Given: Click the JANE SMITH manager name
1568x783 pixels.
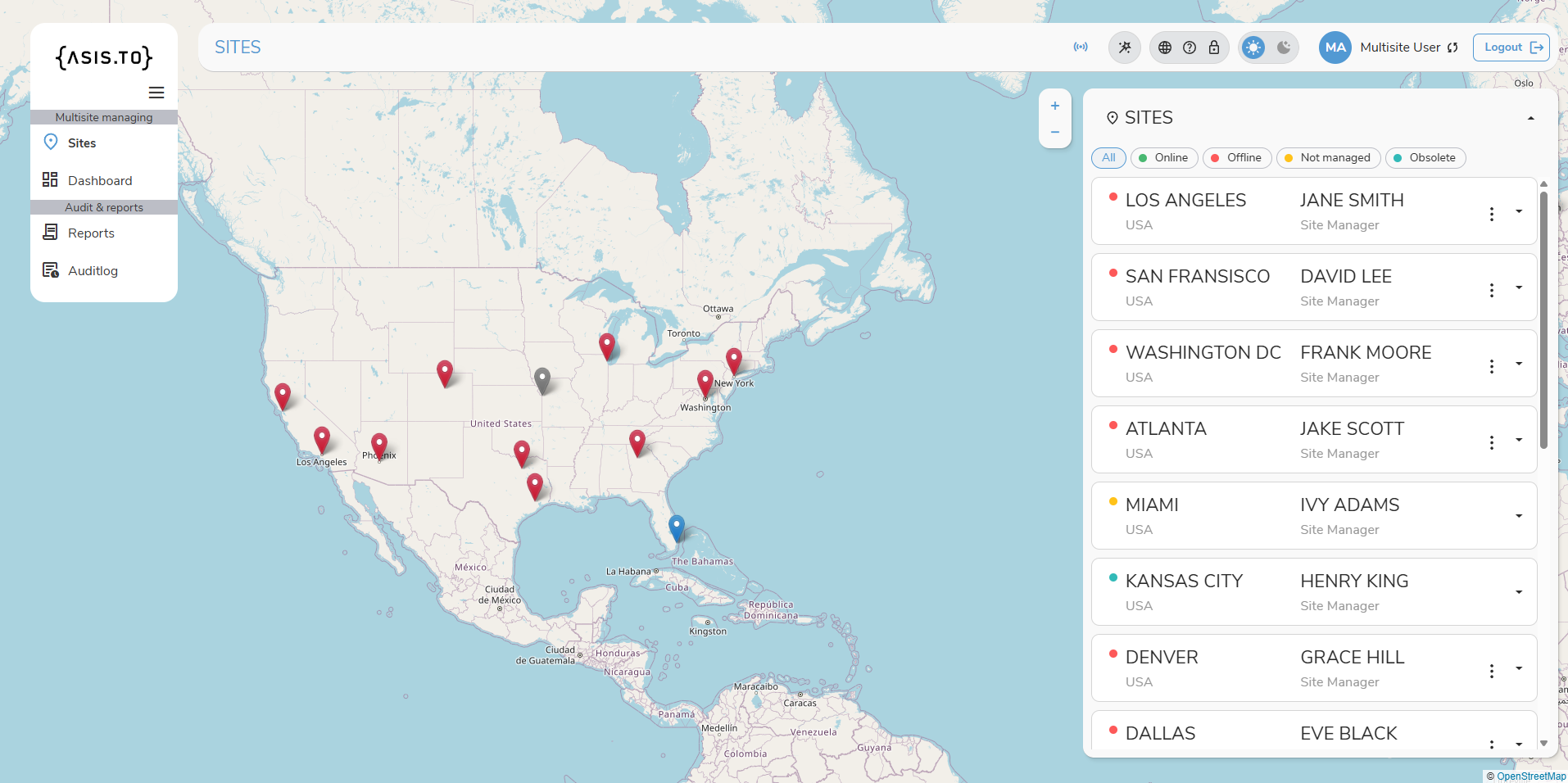Looking at the screenshot, I should click(x=1352, y=201).
